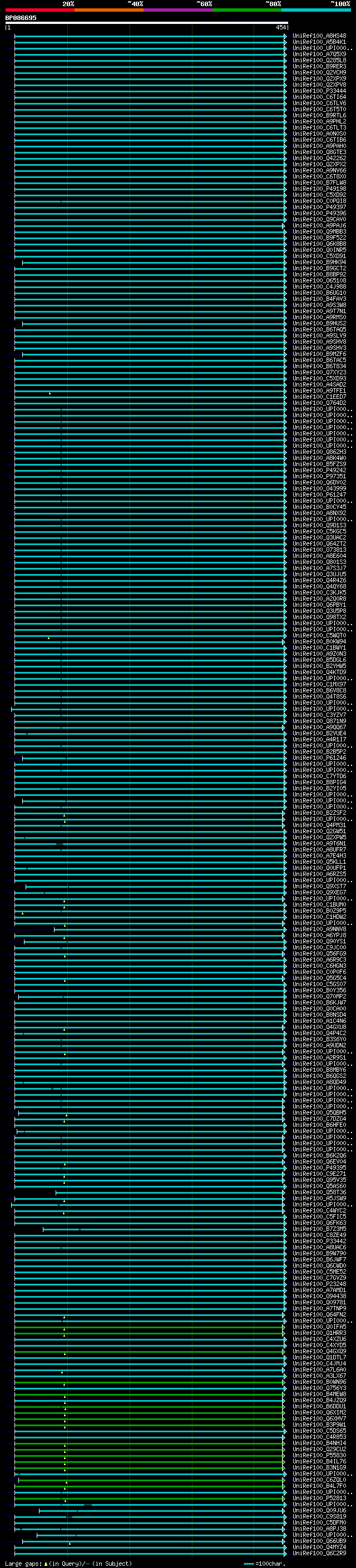
Task: Select the UniRef100_A9T6N1 label
Action: tap(319, 844)
